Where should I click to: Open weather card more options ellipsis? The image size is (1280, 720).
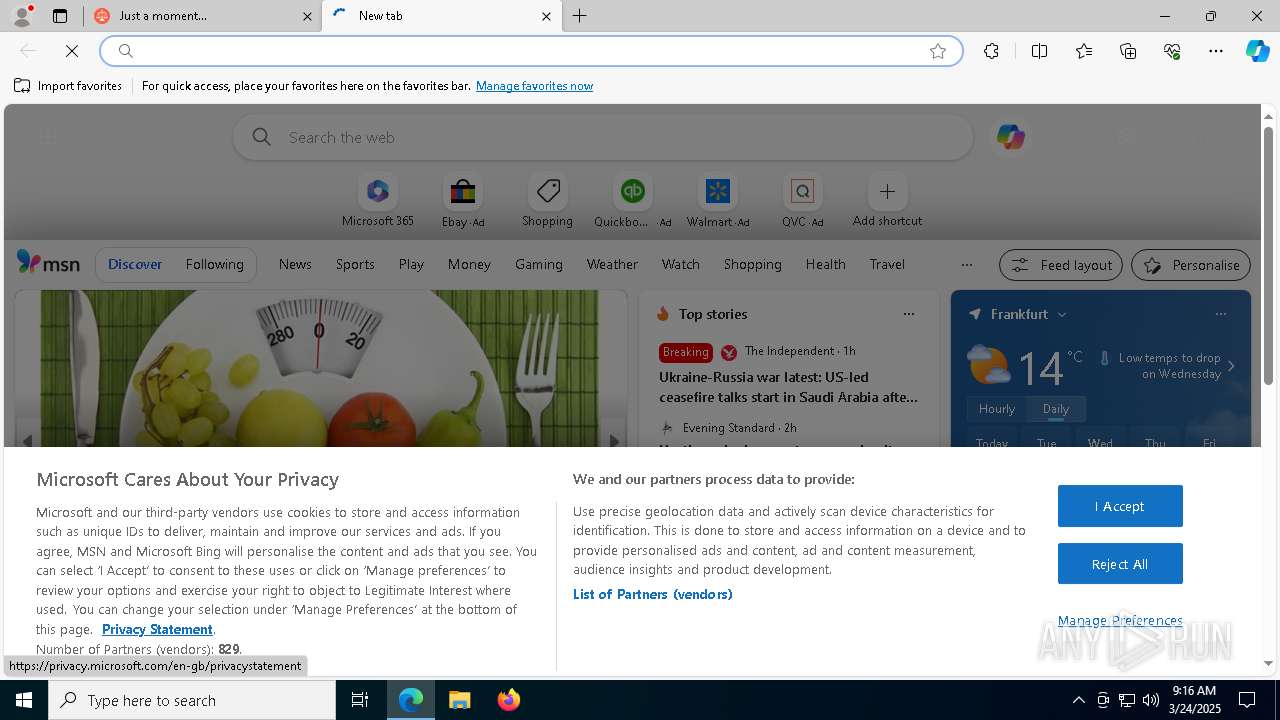(1220, 314)
